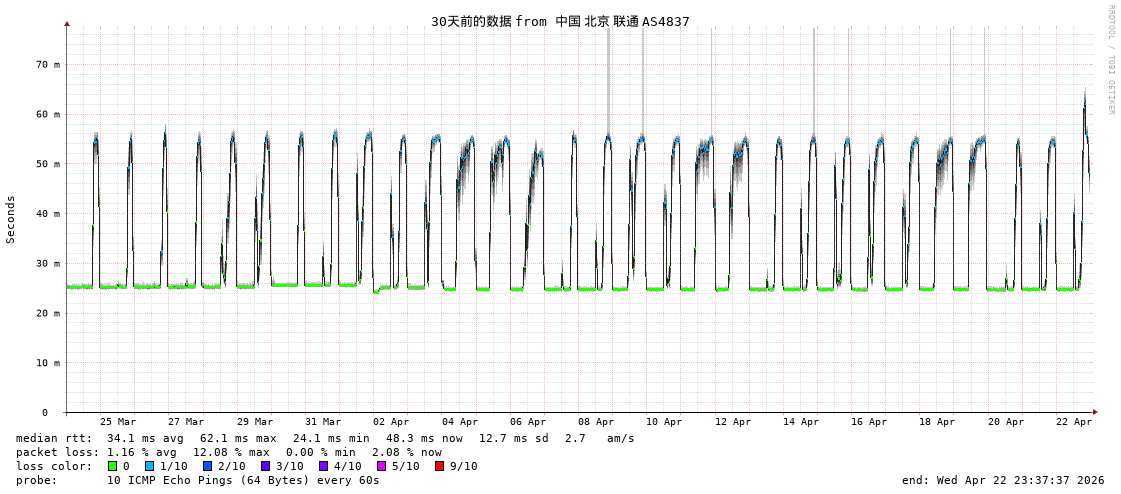Image resolution: width=1121 pixels, height=494 pixels.
Task: Click the red 9/10 loss swatch
Action: [439, 466]
